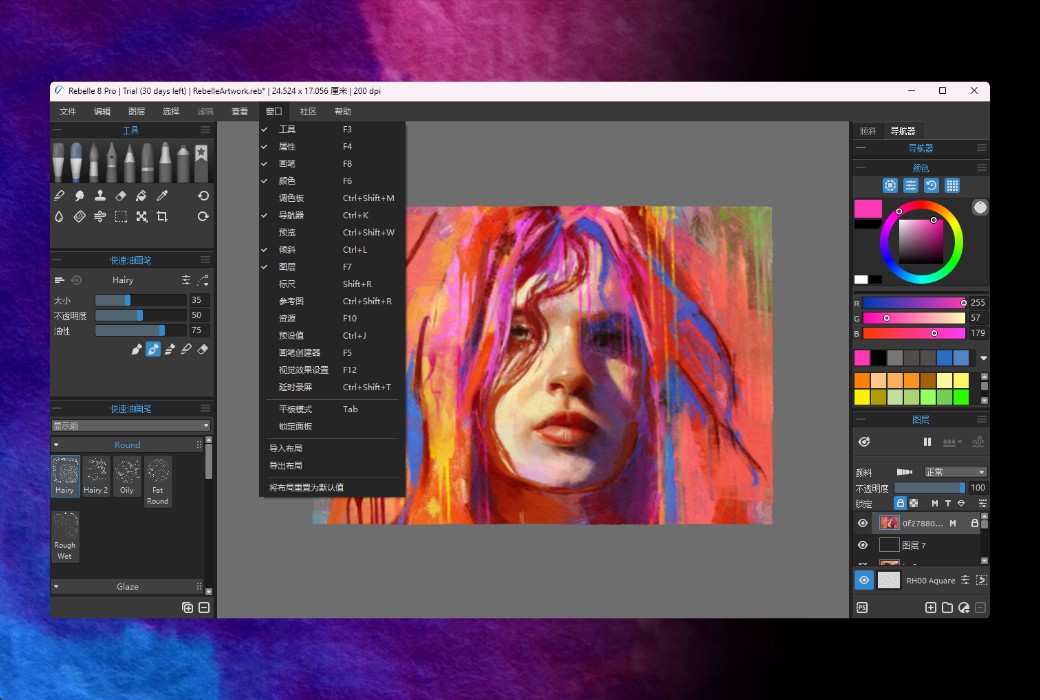This screenshot has height=700, width=1040.
Task: Pause diffusion with the pause icon
Action: [927, 442]
